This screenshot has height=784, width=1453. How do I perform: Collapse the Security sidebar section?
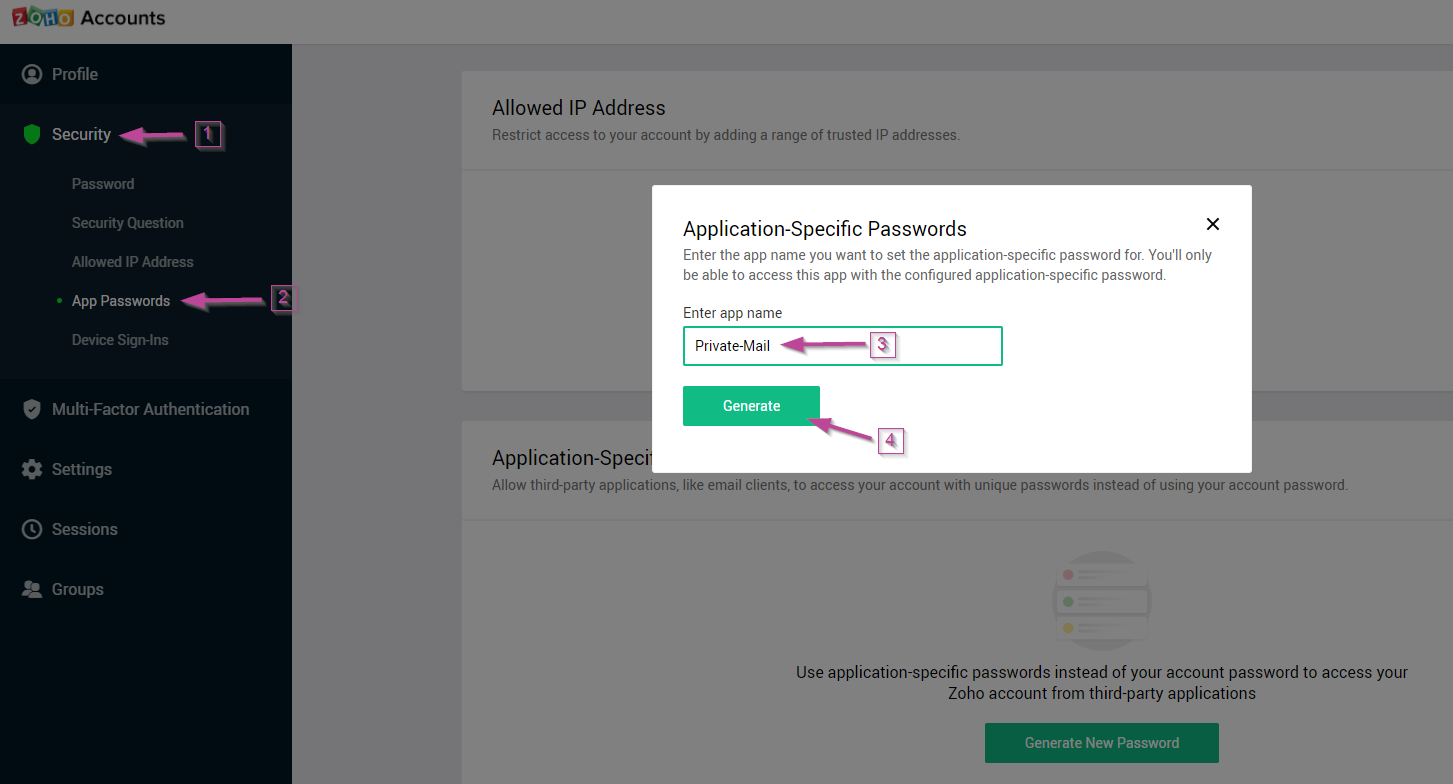pyautogui.click(x=81, y=134)
